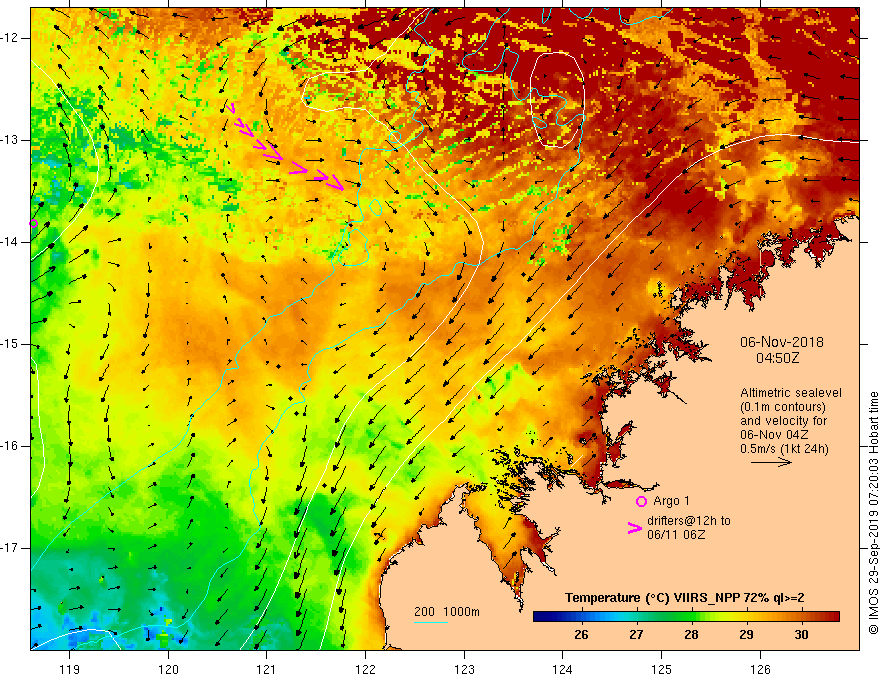The height and width of the screenshot is (680, 880).
Task: Click the 0.5m/s velocity scale arrow
Action: click(771, 462)
